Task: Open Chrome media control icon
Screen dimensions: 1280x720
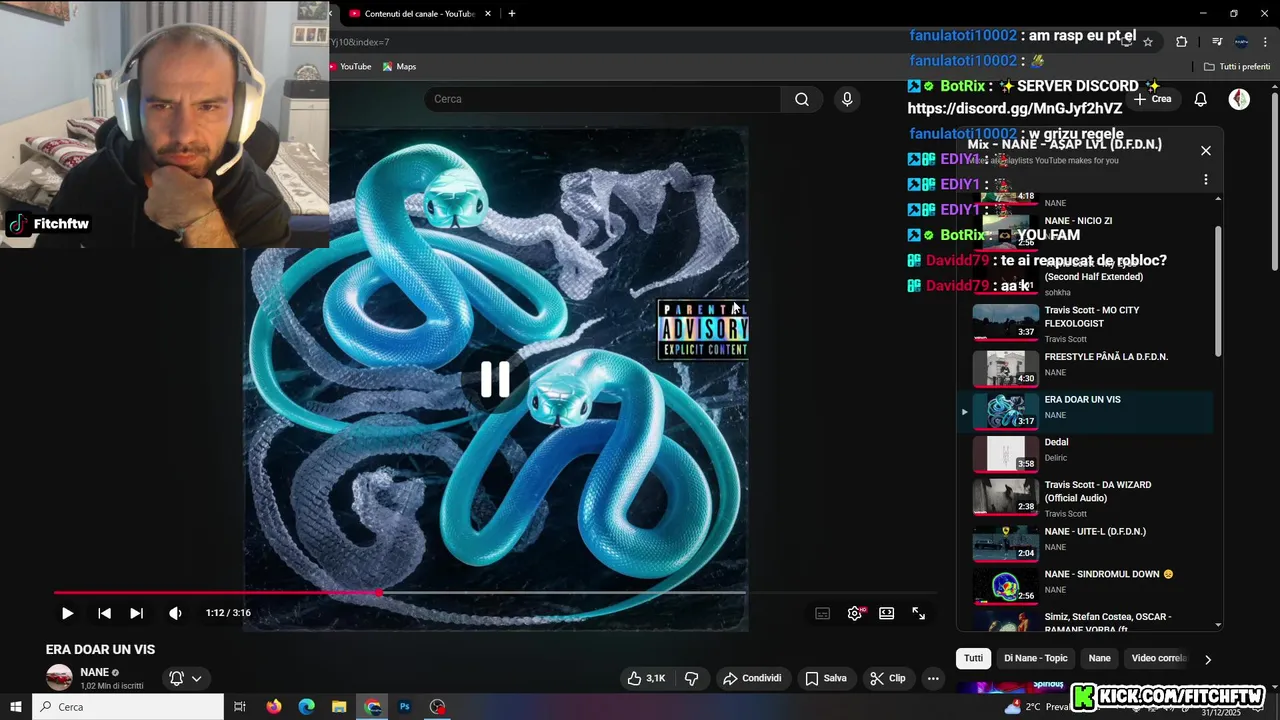Action: coord(1217,42)
